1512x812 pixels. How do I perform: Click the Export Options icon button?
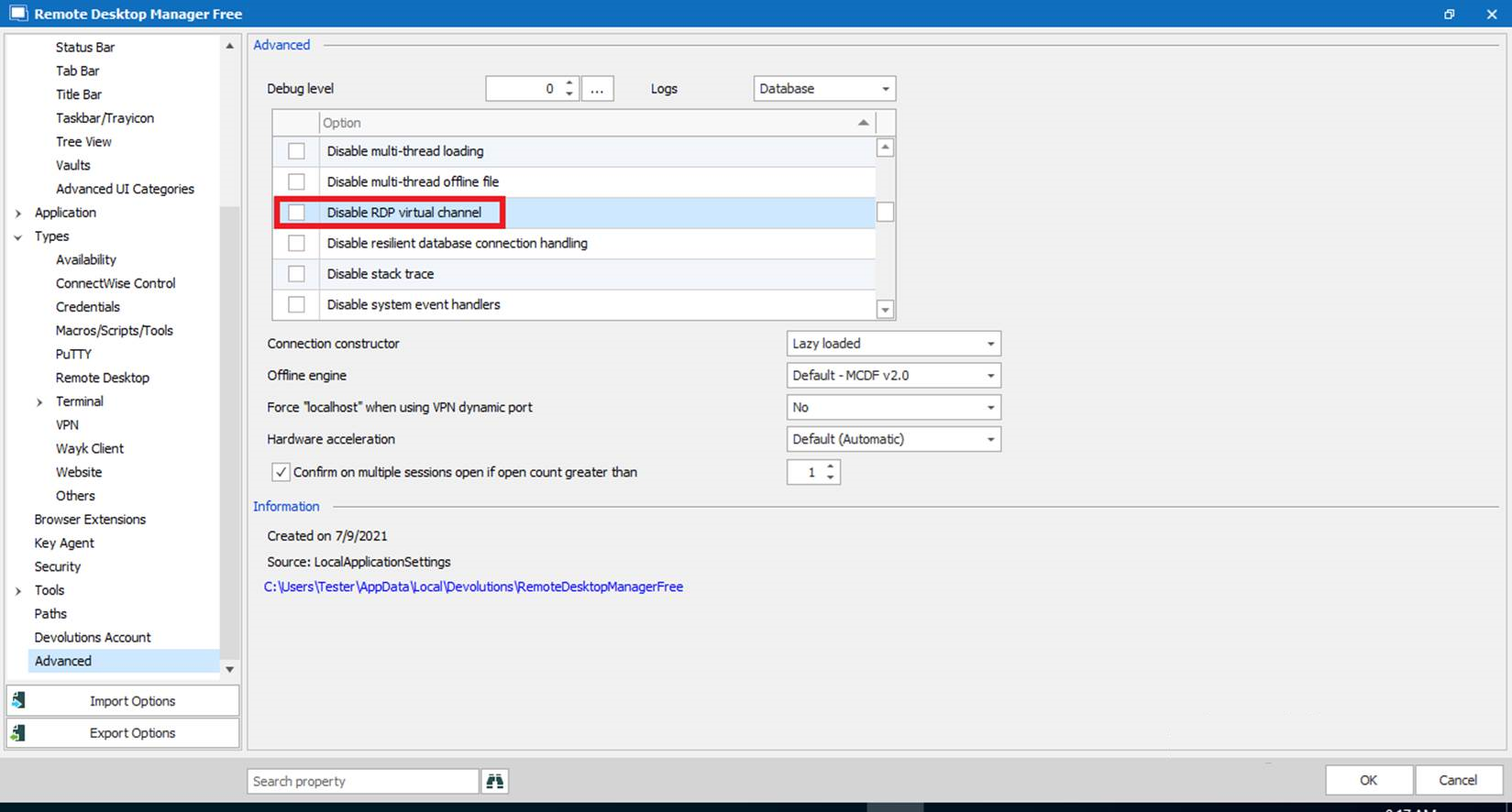[18, 733]
